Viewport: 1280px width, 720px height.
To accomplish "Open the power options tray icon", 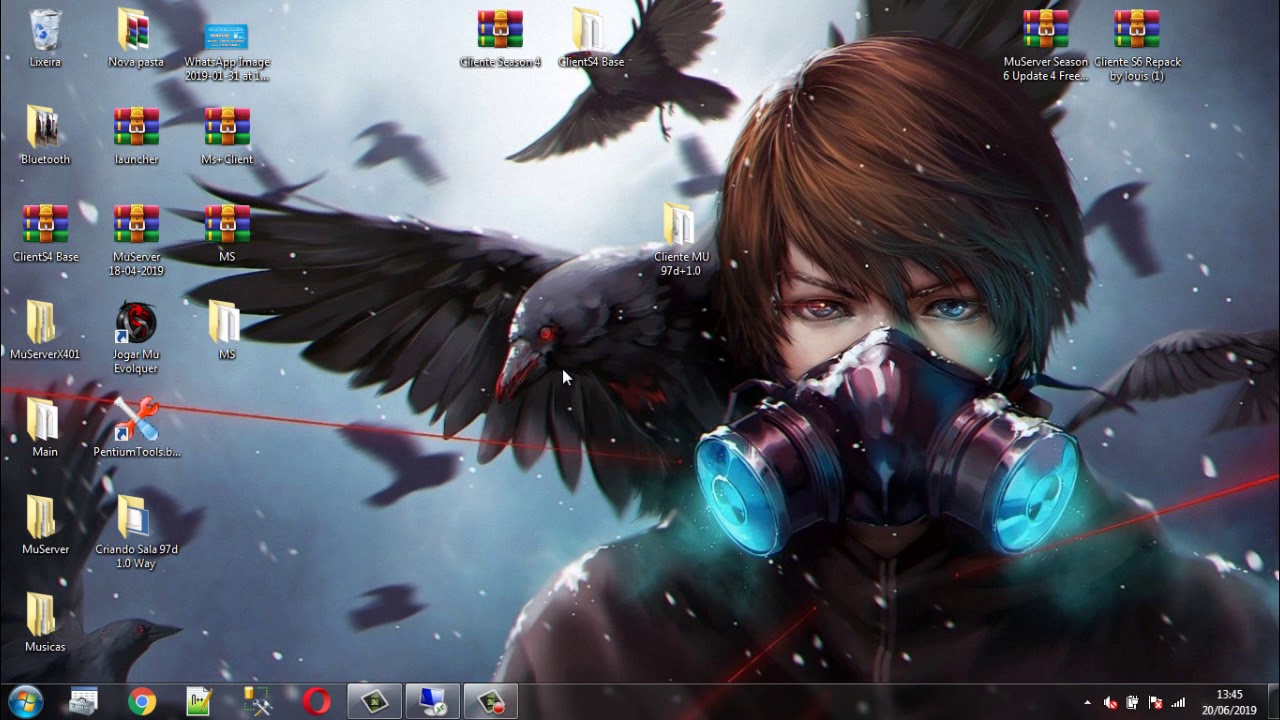I will tap(1133, 702).
